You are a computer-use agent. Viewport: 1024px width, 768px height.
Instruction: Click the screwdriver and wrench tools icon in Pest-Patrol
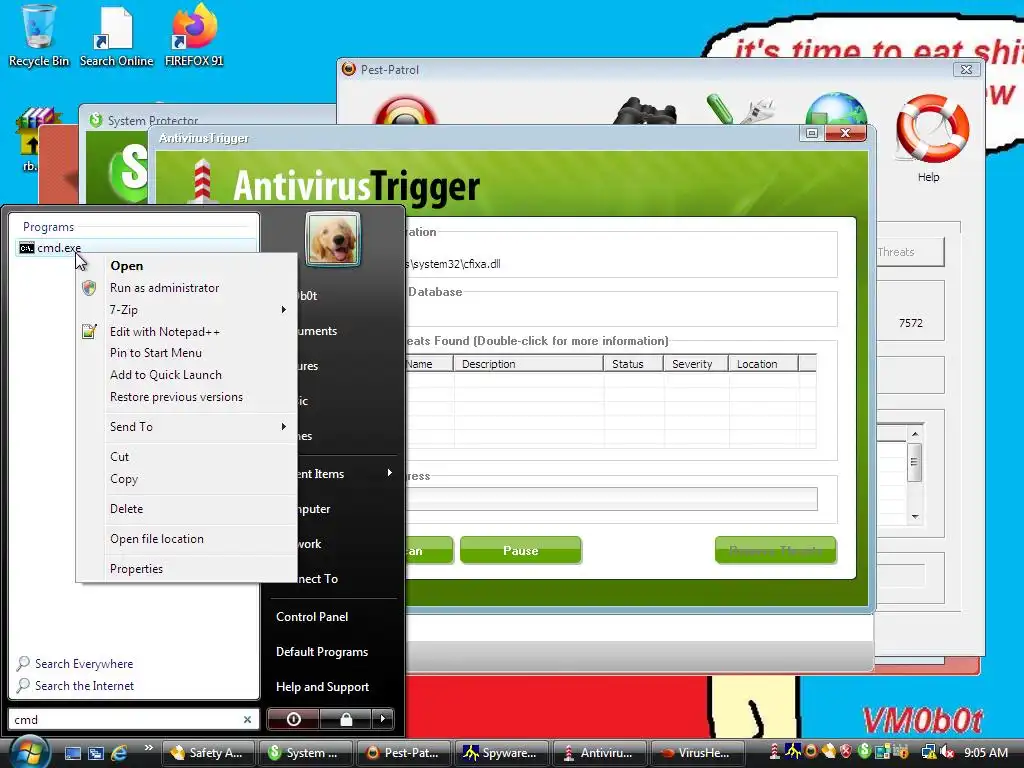coord(740,109)
